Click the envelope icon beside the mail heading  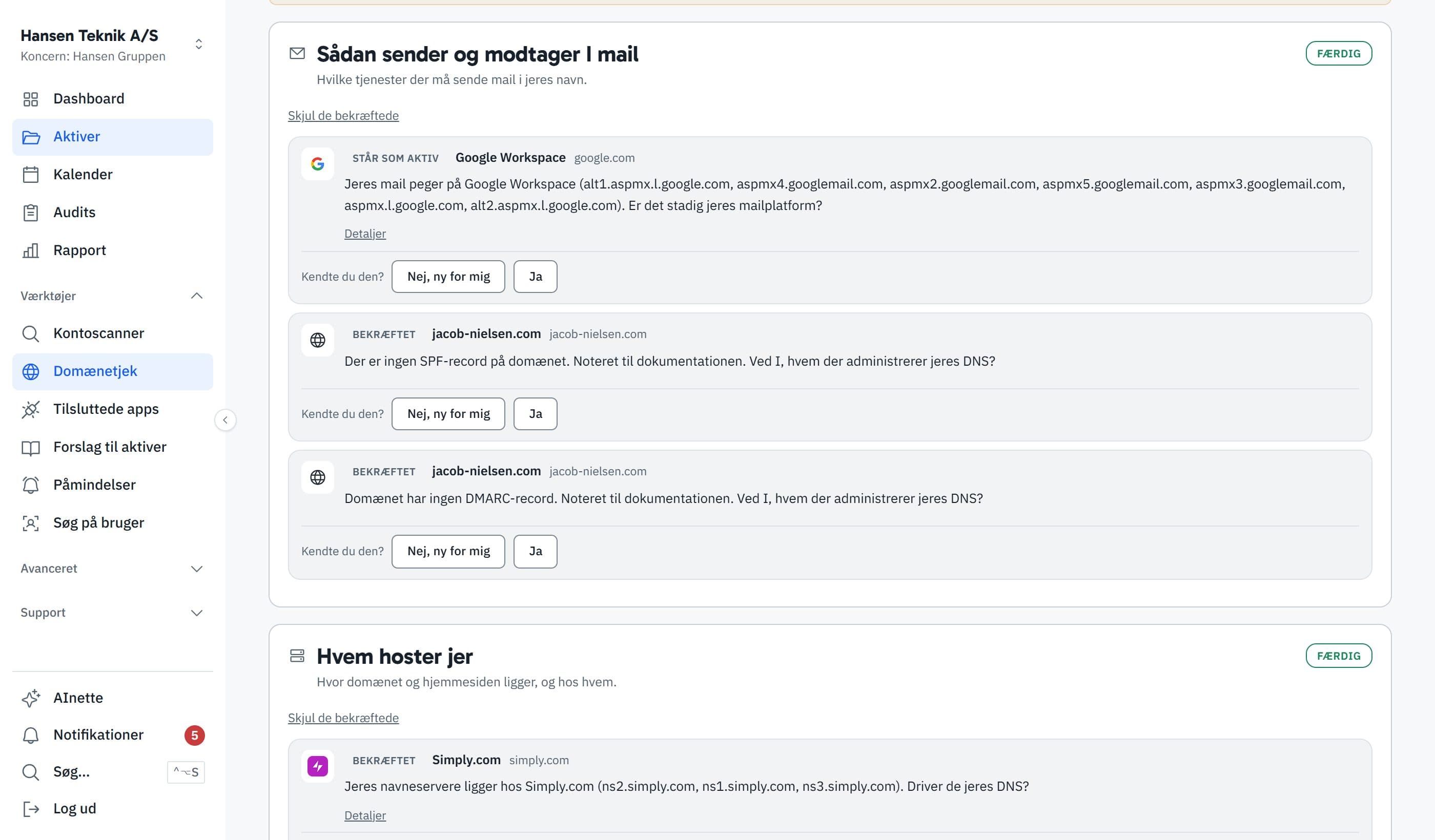coord(297,53)
